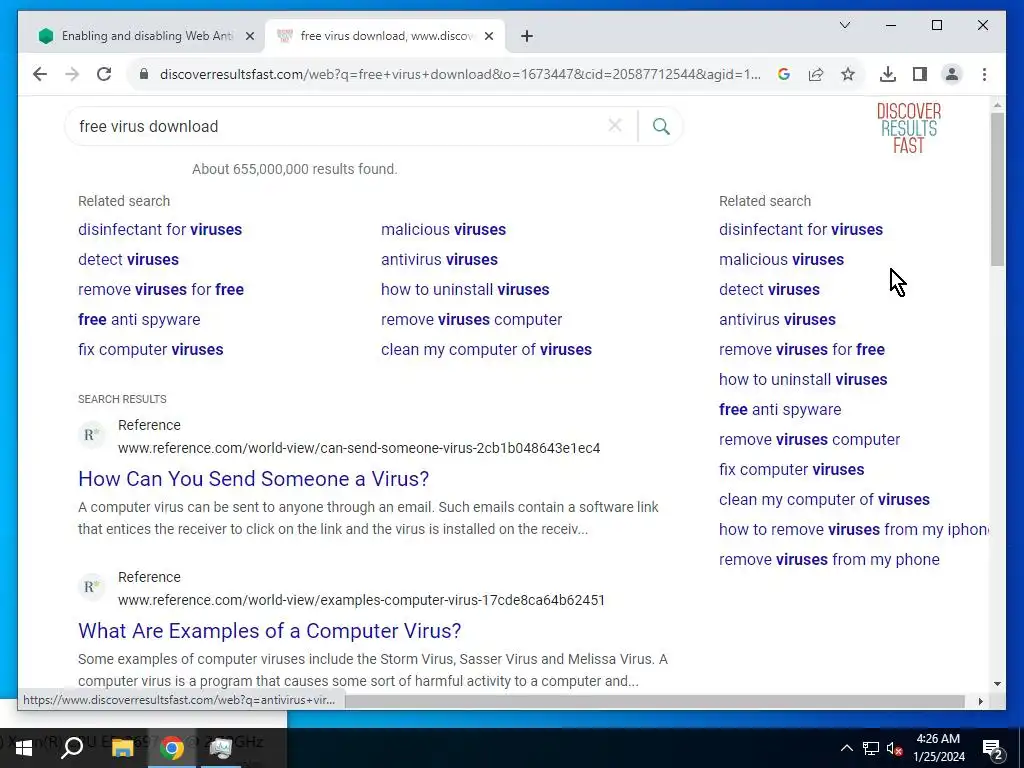Open 'remove viruses from my phone' link
1024x768 pixels.
[x=829, y=560]
